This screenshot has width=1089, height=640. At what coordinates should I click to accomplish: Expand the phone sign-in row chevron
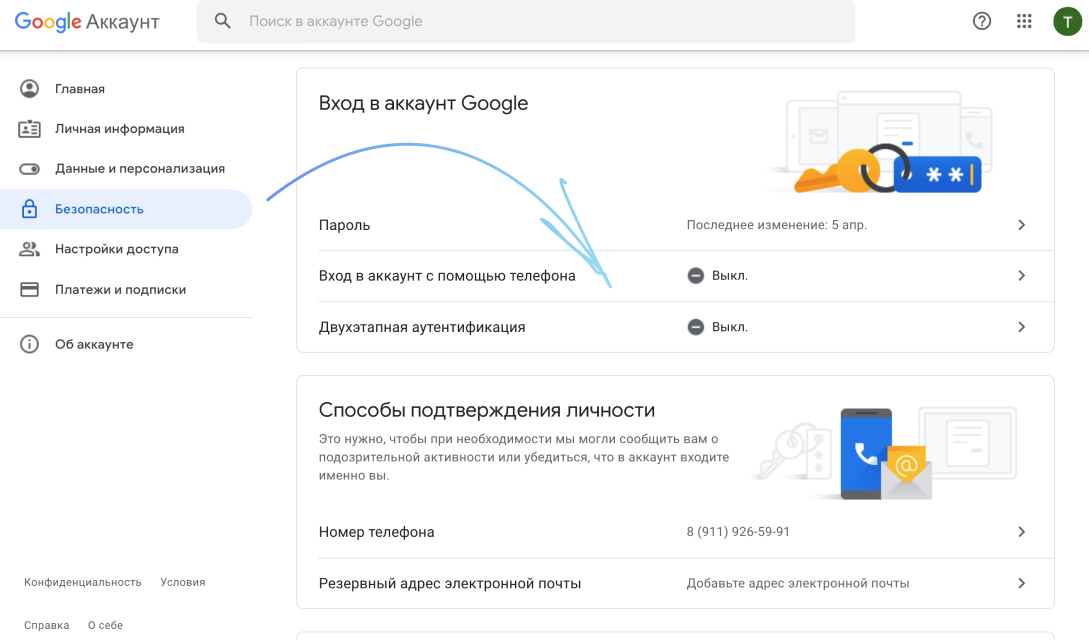pyautogui.click(x=1021, y=276)
